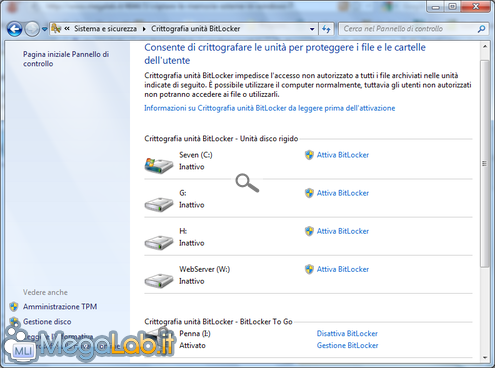Click the Control Panel icon in address bar
The width and height of the screenshot is (495, 368).
tap(56, 29)
